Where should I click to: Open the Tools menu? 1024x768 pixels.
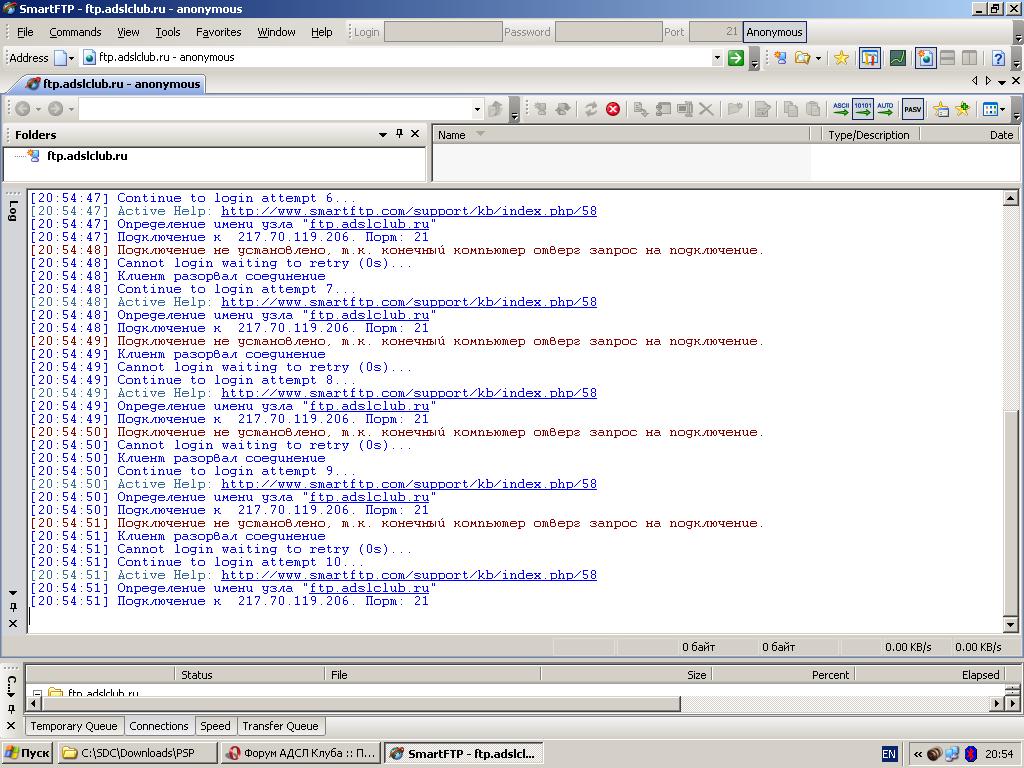click(168, 32)
